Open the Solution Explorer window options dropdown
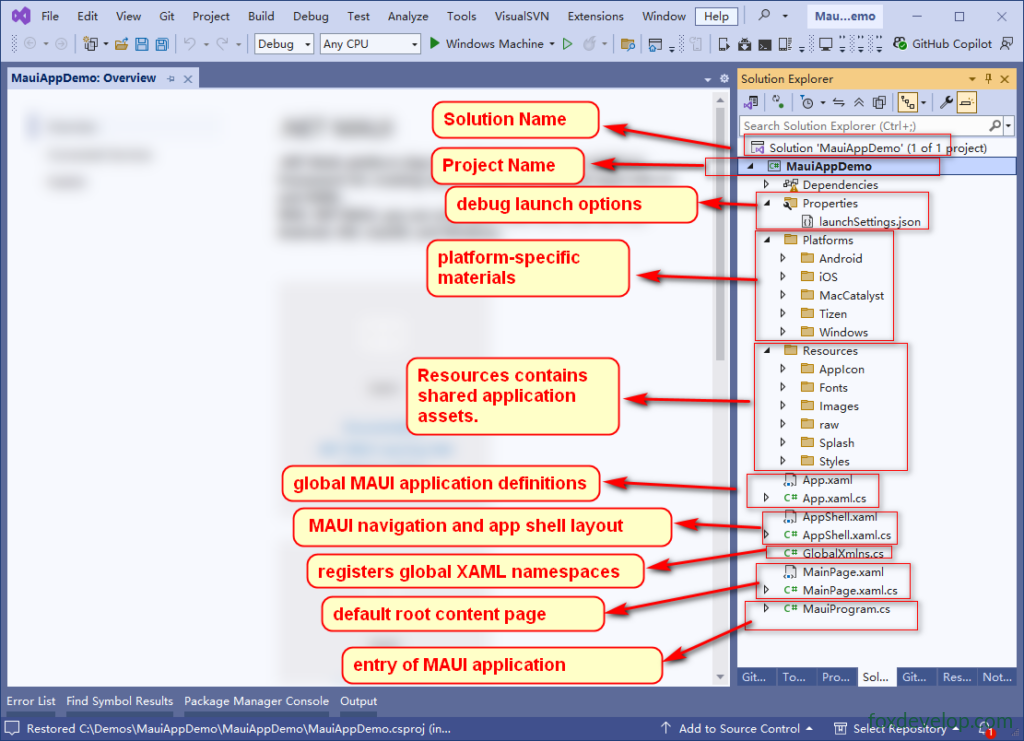The image size is (1024, 741). pos(972,79)
